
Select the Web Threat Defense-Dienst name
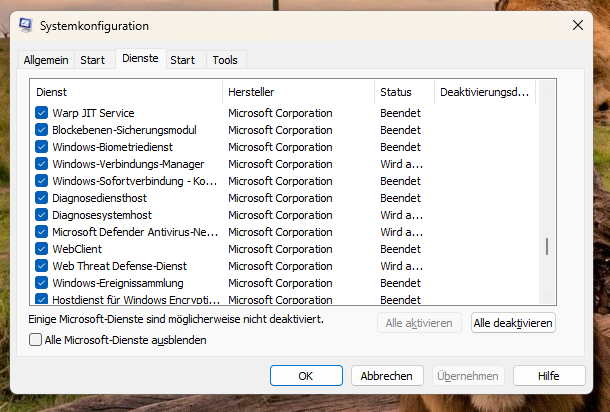(120, 266)
